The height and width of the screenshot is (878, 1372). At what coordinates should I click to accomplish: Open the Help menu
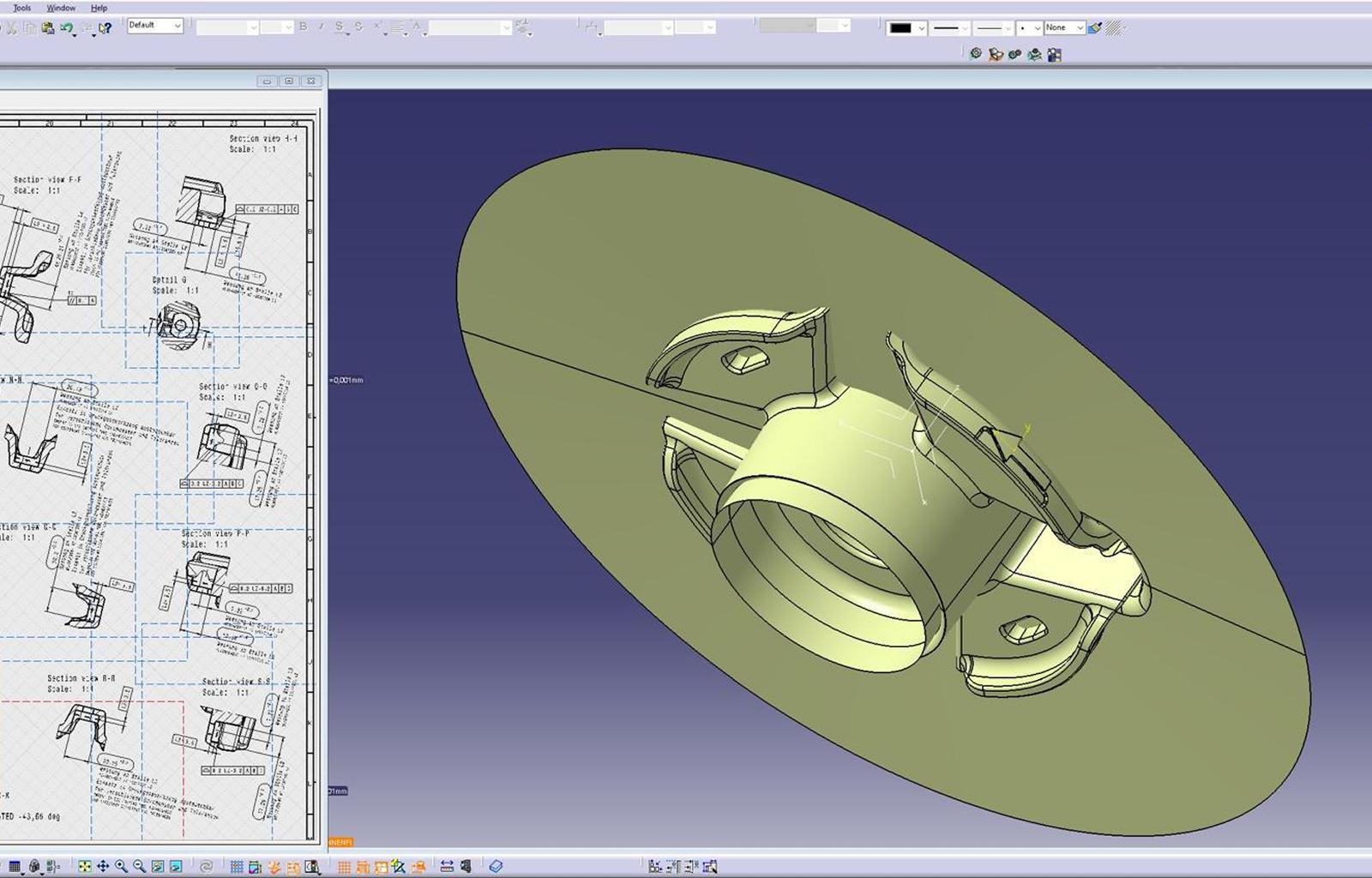tap(99, 8)
